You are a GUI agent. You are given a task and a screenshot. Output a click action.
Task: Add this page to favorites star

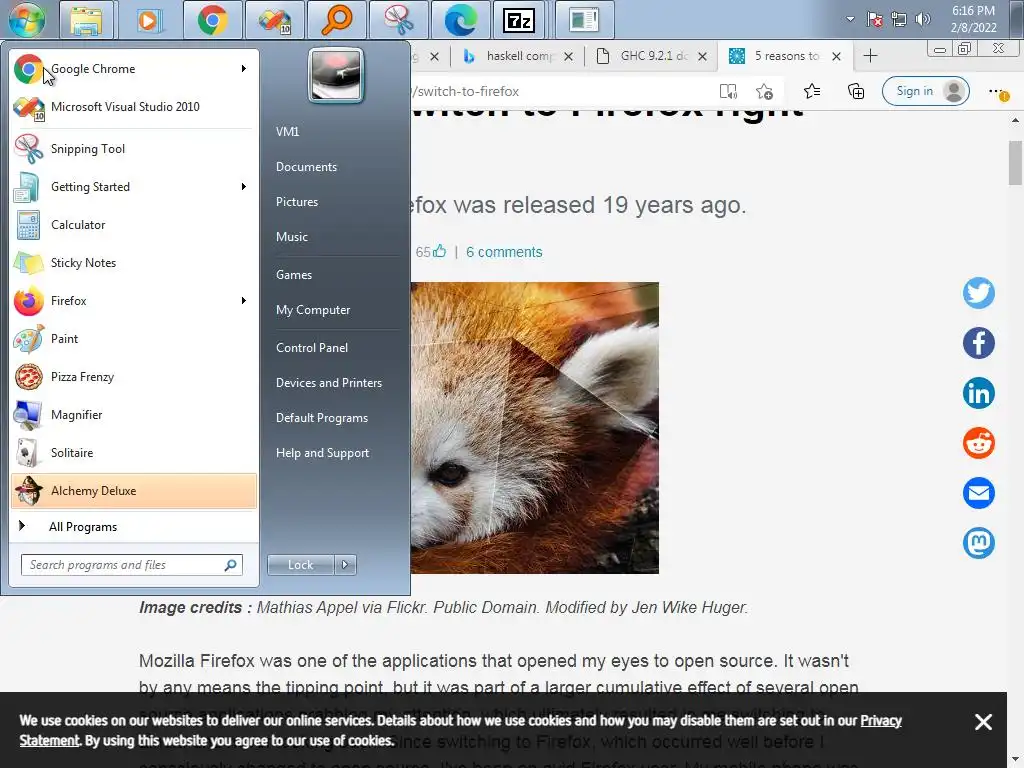(x=764, y=91)
